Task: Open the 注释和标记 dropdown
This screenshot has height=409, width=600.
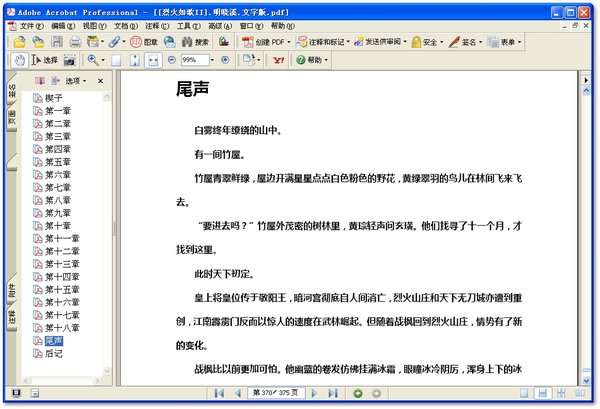Action: pos(323,42)
